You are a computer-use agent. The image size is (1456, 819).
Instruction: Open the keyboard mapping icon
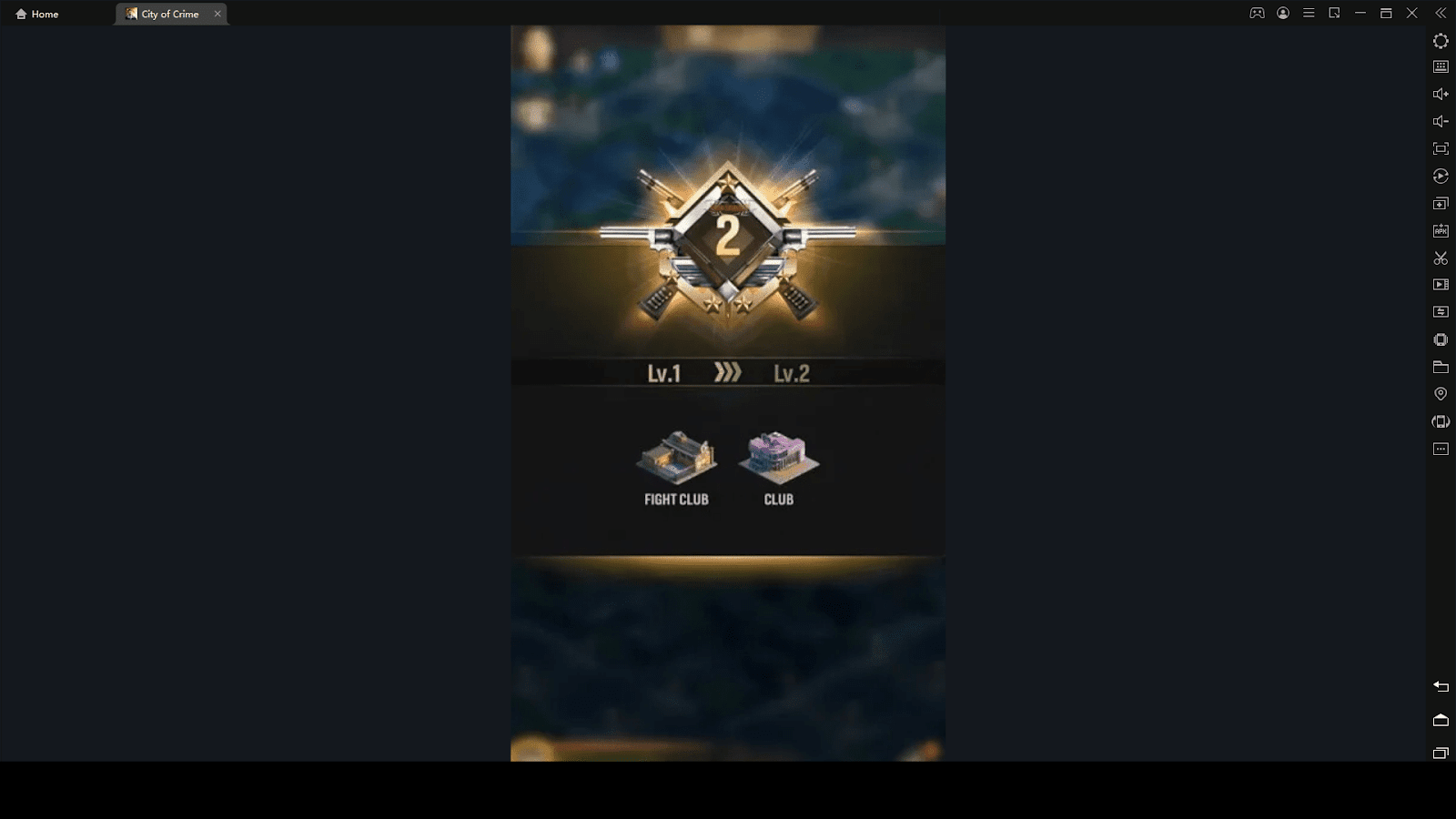click(1441, 66)
